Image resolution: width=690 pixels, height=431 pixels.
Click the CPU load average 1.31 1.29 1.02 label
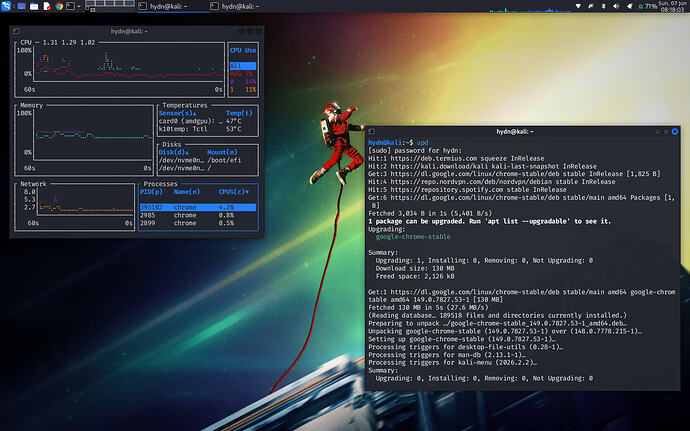tap(69, 42)
